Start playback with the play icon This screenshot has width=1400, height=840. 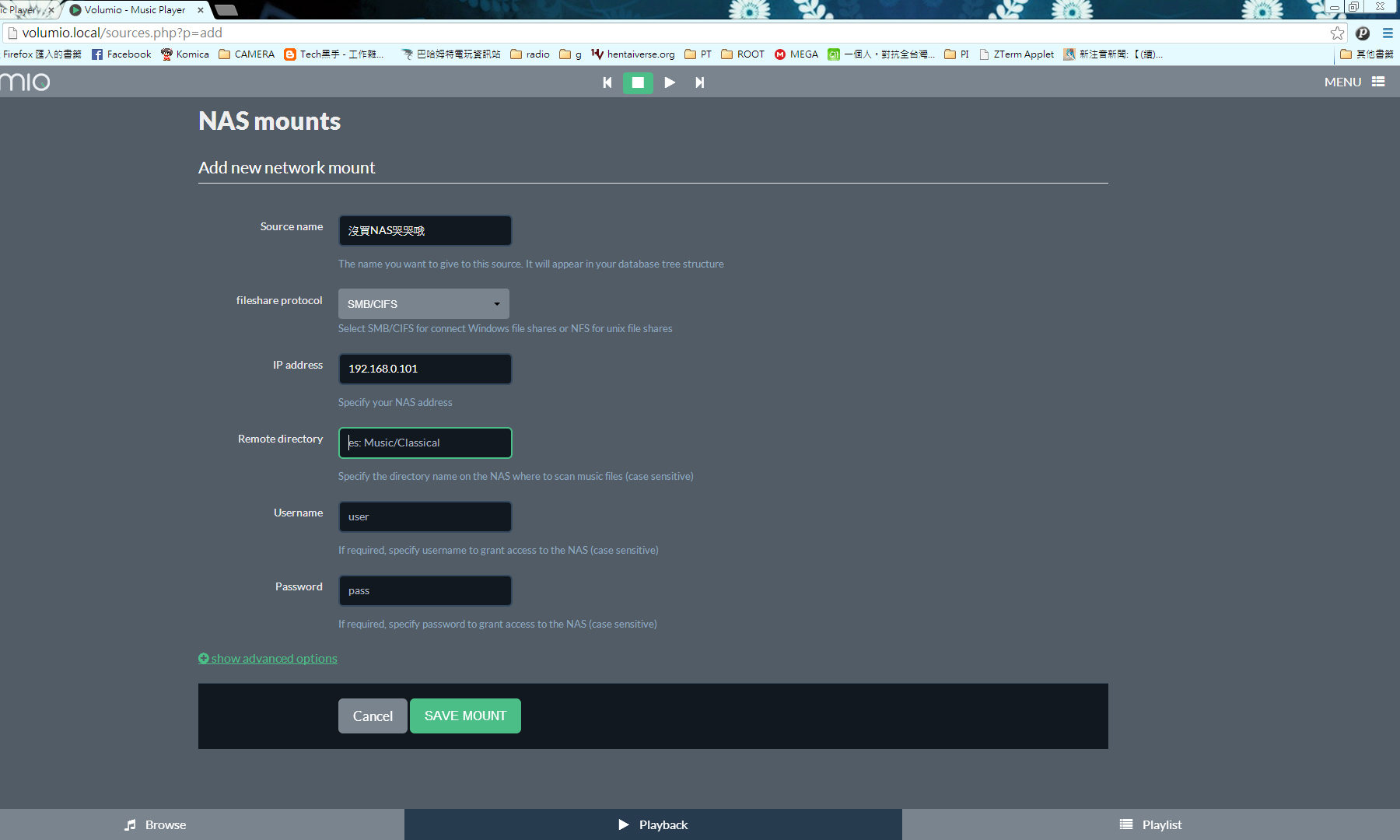coord(670,82)
